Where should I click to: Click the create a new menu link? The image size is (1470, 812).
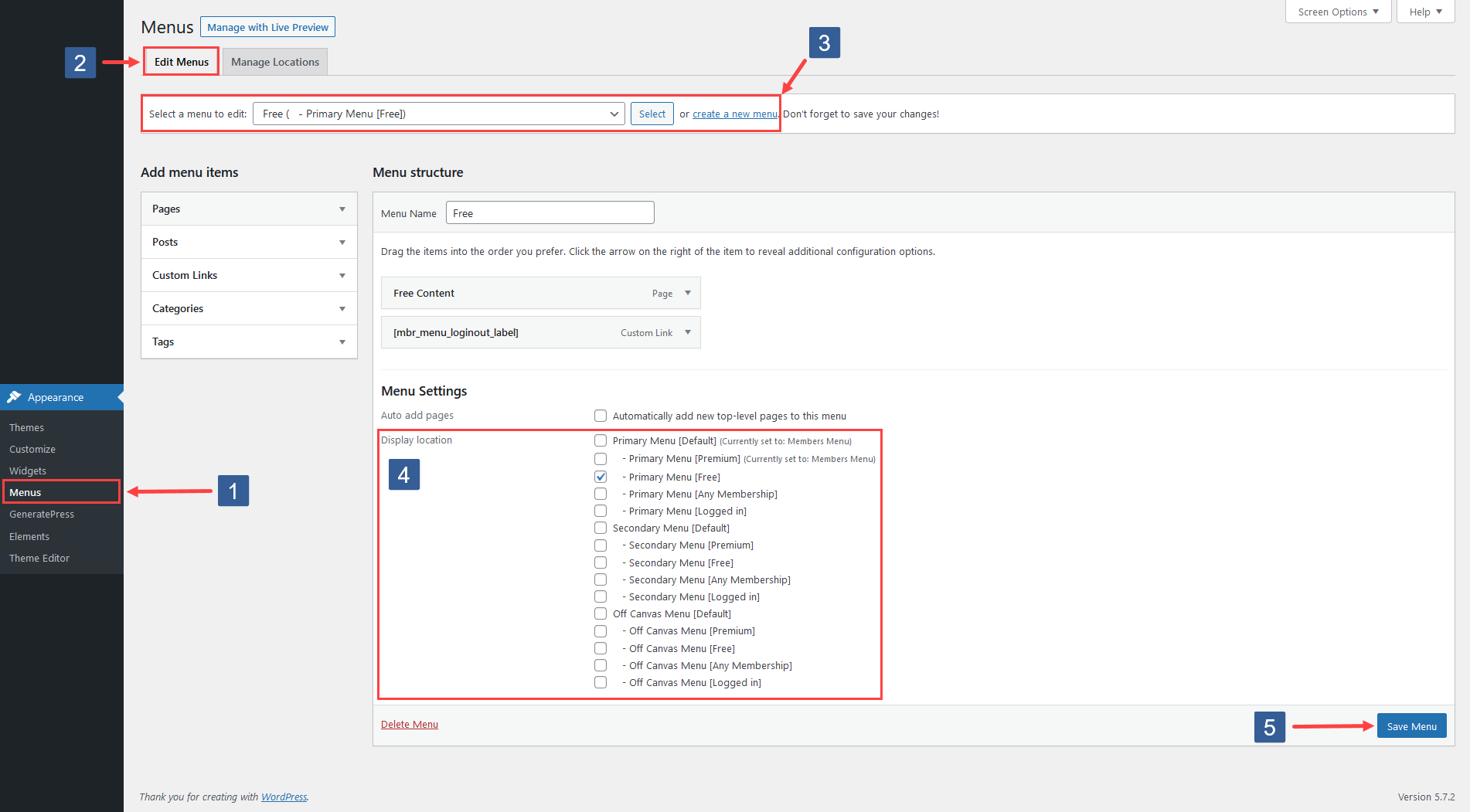pos(734,114)
